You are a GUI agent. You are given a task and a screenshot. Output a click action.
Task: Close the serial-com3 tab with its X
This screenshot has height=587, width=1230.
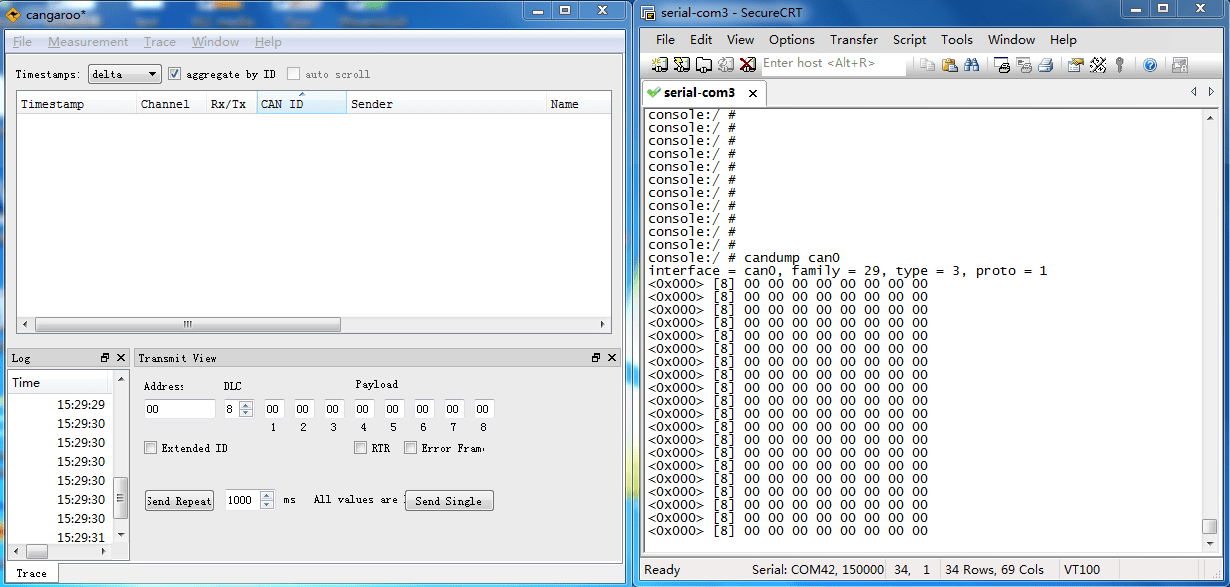click(753, 93)
